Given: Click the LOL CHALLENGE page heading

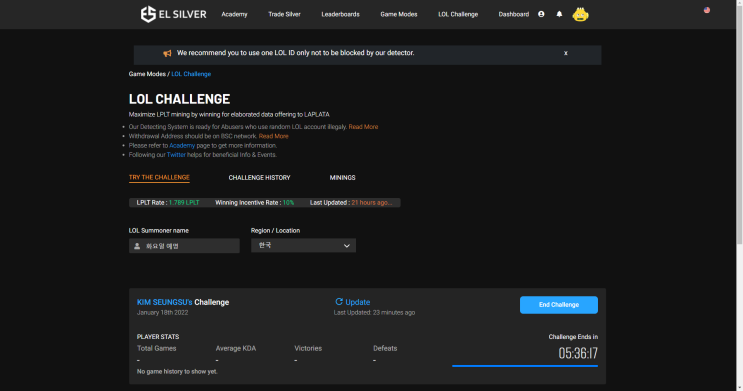Looking at the screenshot, I should pyautogui.click(x=180, y=99).
